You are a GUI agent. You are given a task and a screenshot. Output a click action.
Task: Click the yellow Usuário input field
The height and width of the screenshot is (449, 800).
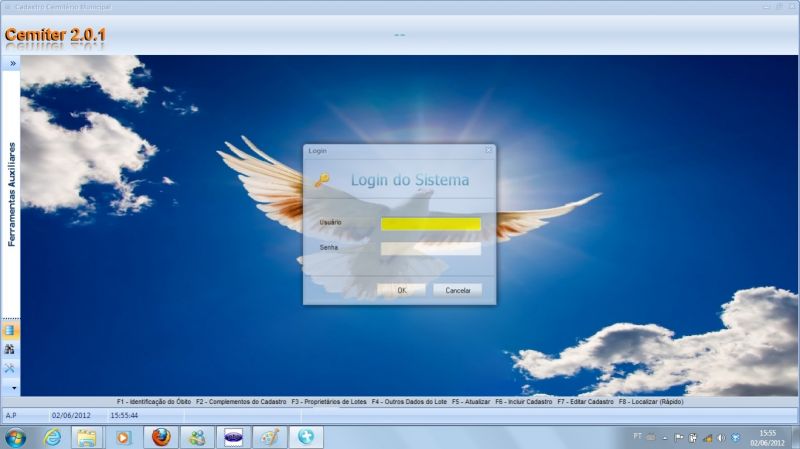pos(430,224)
